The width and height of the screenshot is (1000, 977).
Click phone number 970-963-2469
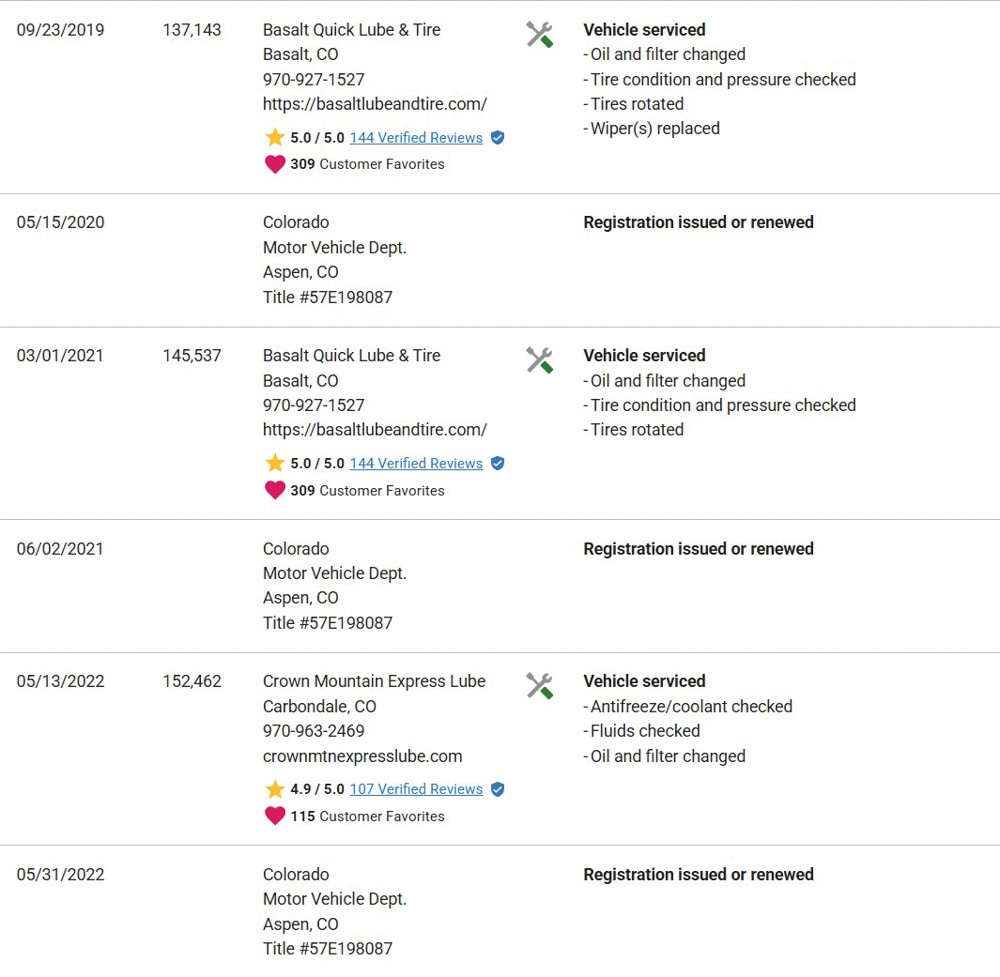314,731
